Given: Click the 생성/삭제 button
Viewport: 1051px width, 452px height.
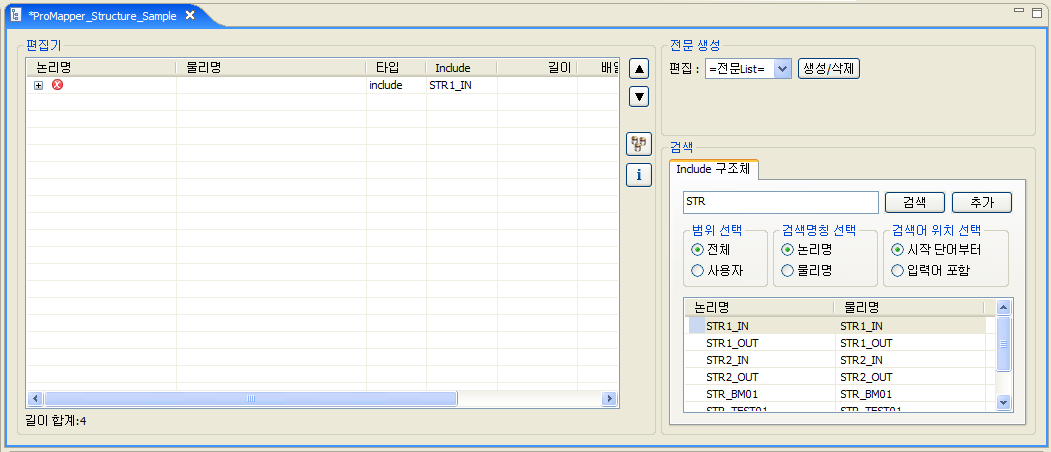Looking at the screenshot, I should point(828,68).
